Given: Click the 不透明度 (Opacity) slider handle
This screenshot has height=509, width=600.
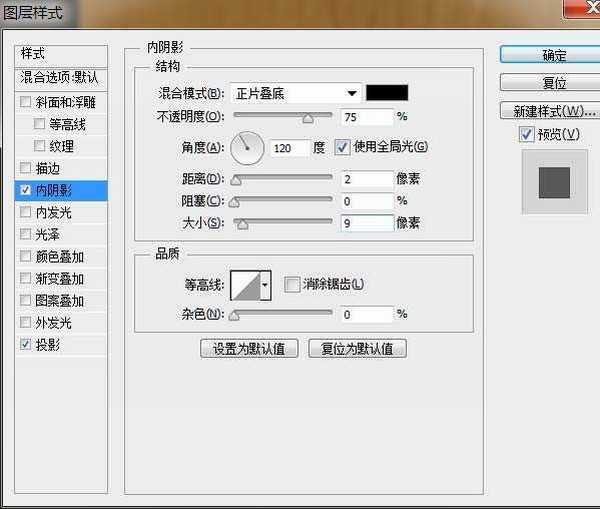Looking at the screenshot, I should [307, 117].
